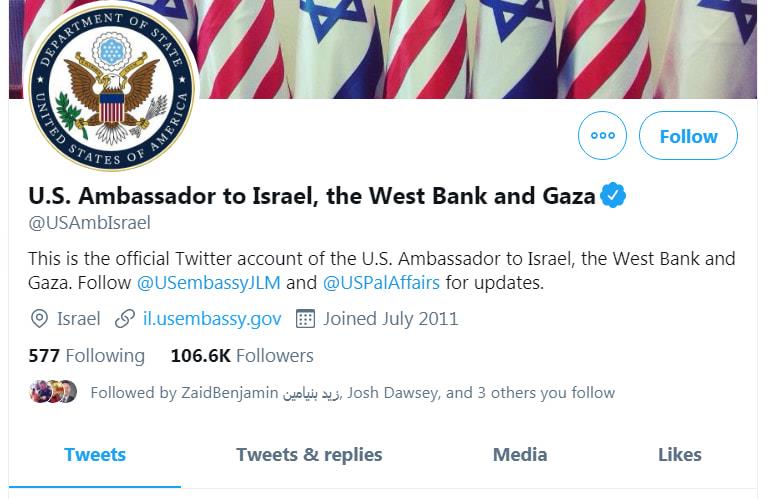Viewport: 769px width, 499px height.
Task: Follow the U.S. Ambassador account
Action: pyautogui.click(x=688, y=135)
